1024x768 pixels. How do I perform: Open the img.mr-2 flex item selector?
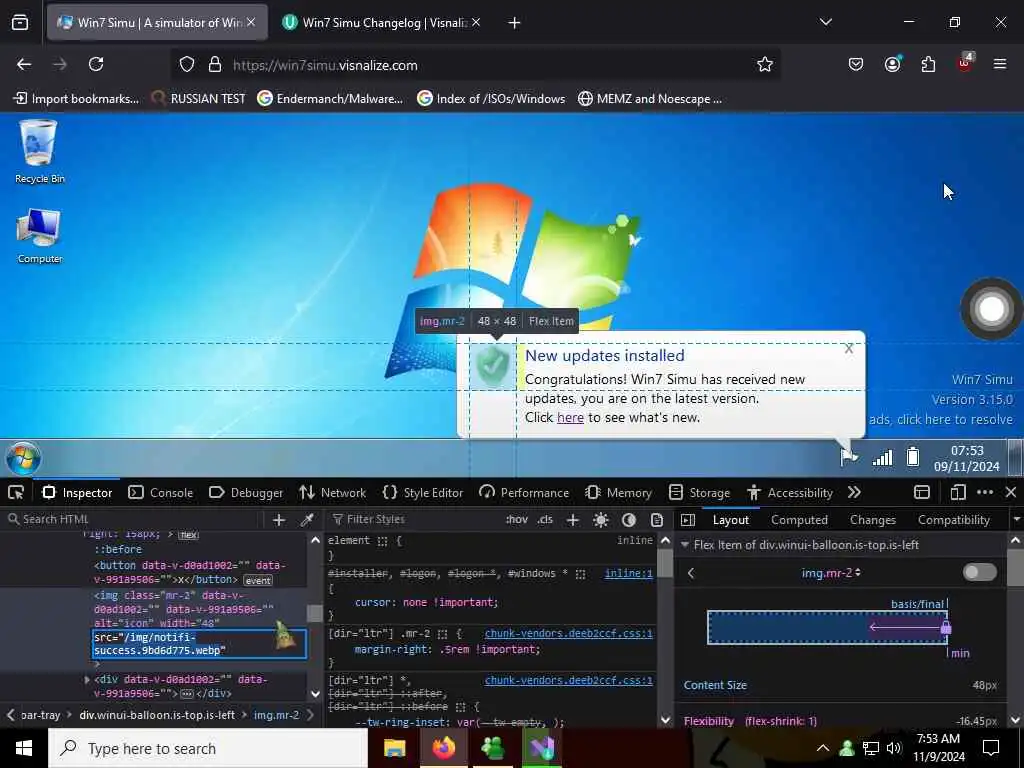tap(831, 573)
